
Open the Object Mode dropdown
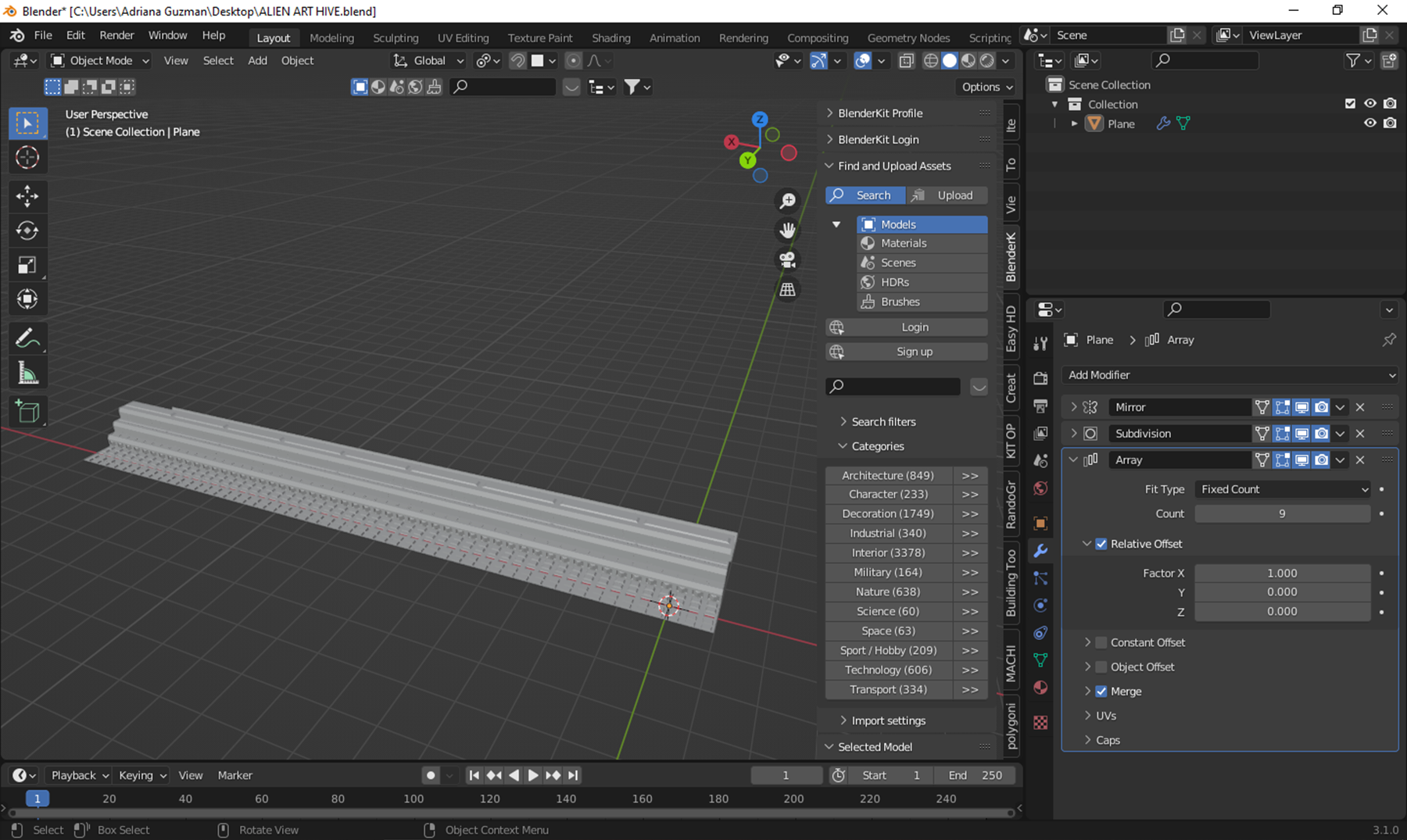(x=100, y=61)
